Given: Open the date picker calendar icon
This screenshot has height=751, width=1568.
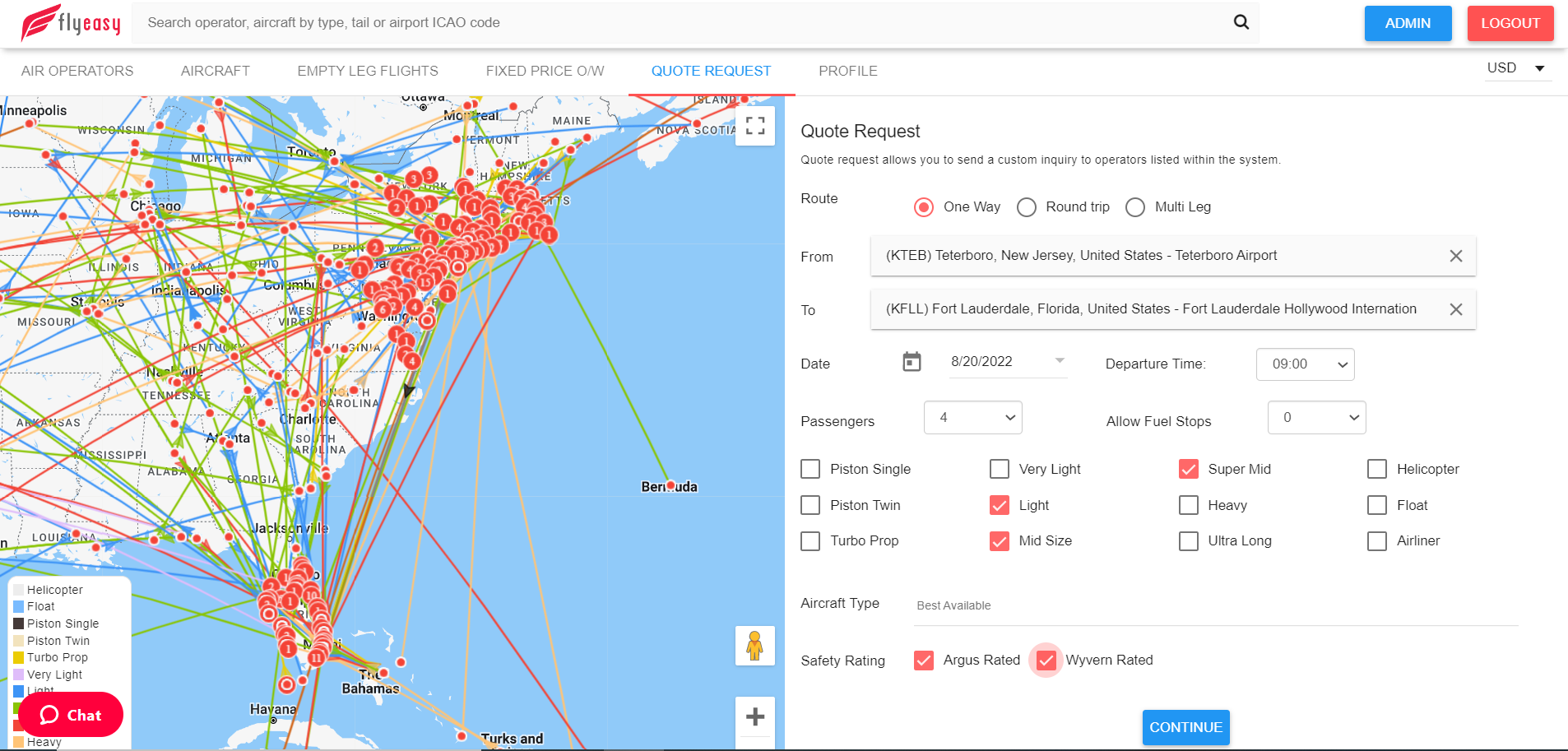Looking at the screenshot, I should click(912, 362).
